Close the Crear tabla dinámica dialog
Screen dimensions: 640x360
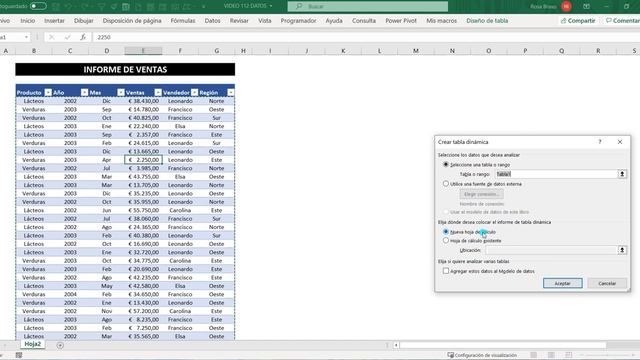coord(620,142)
